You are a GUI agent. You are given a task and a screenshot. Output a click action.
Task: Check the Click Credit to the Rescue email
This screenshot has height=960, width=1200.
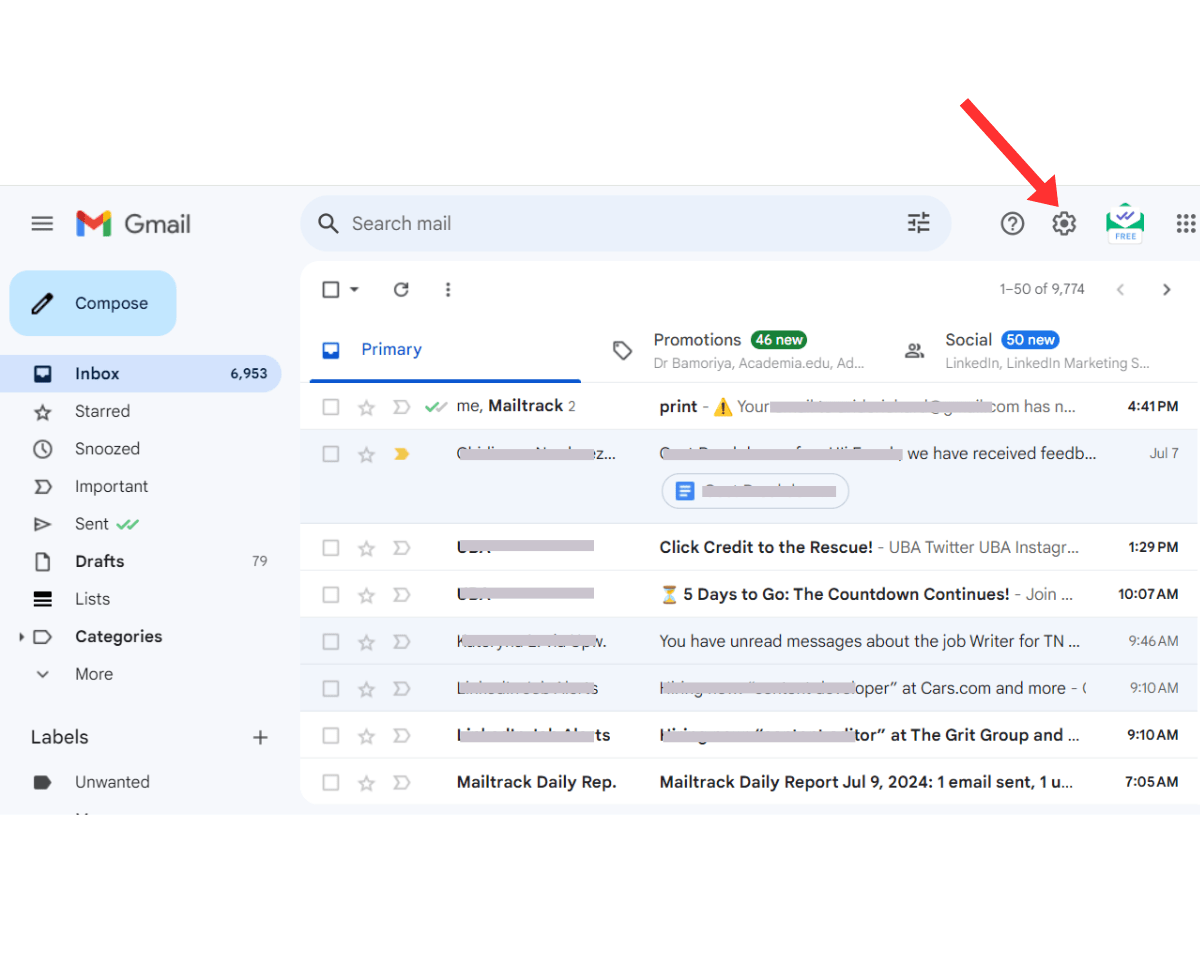pyautogui.click(x=331, y=548)
